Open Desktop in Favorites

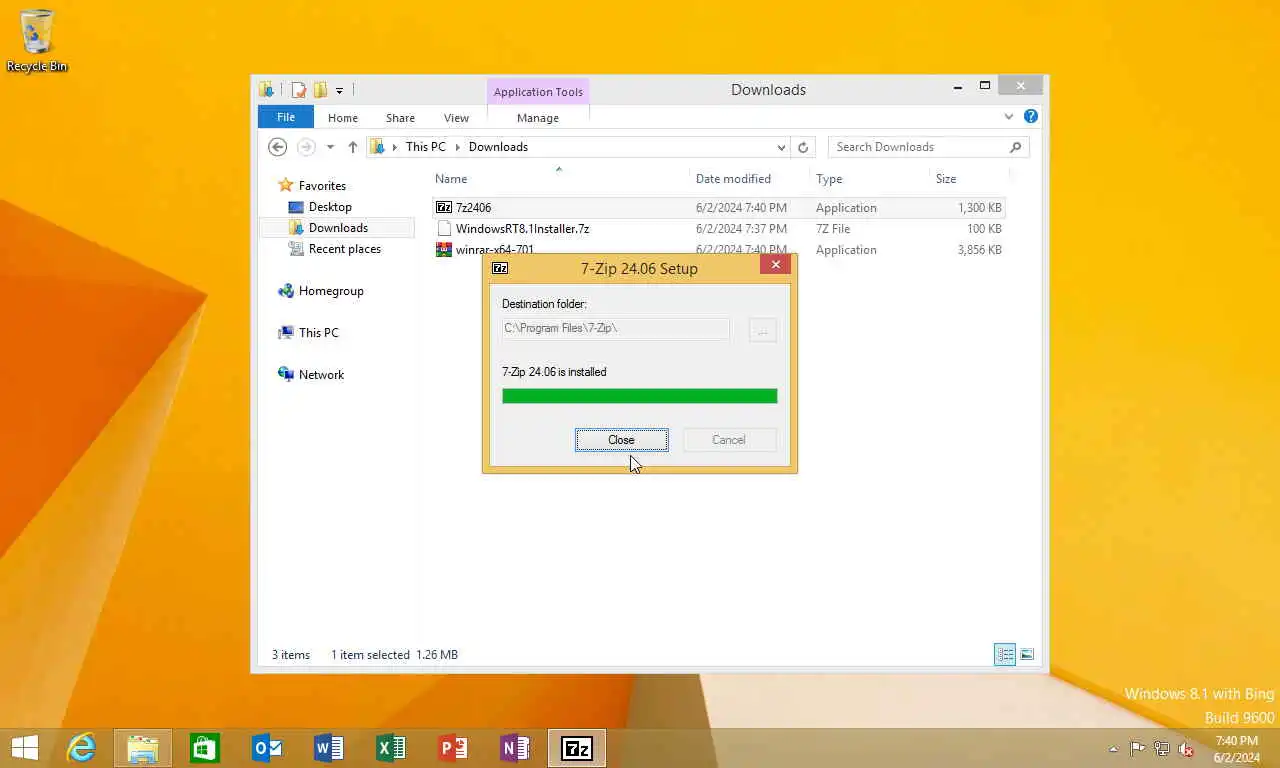[x=330, y=207]
